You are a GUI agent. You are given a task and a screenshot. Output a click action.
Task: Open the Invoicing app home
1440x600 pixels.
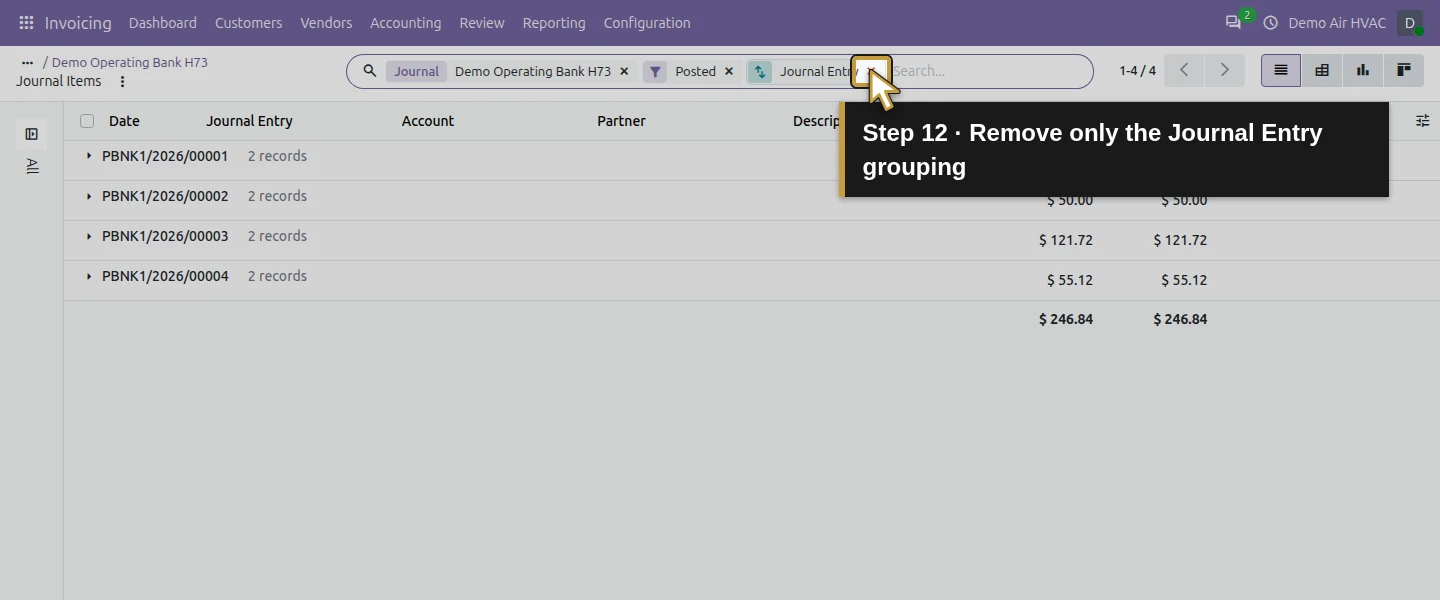coord(78,22)
